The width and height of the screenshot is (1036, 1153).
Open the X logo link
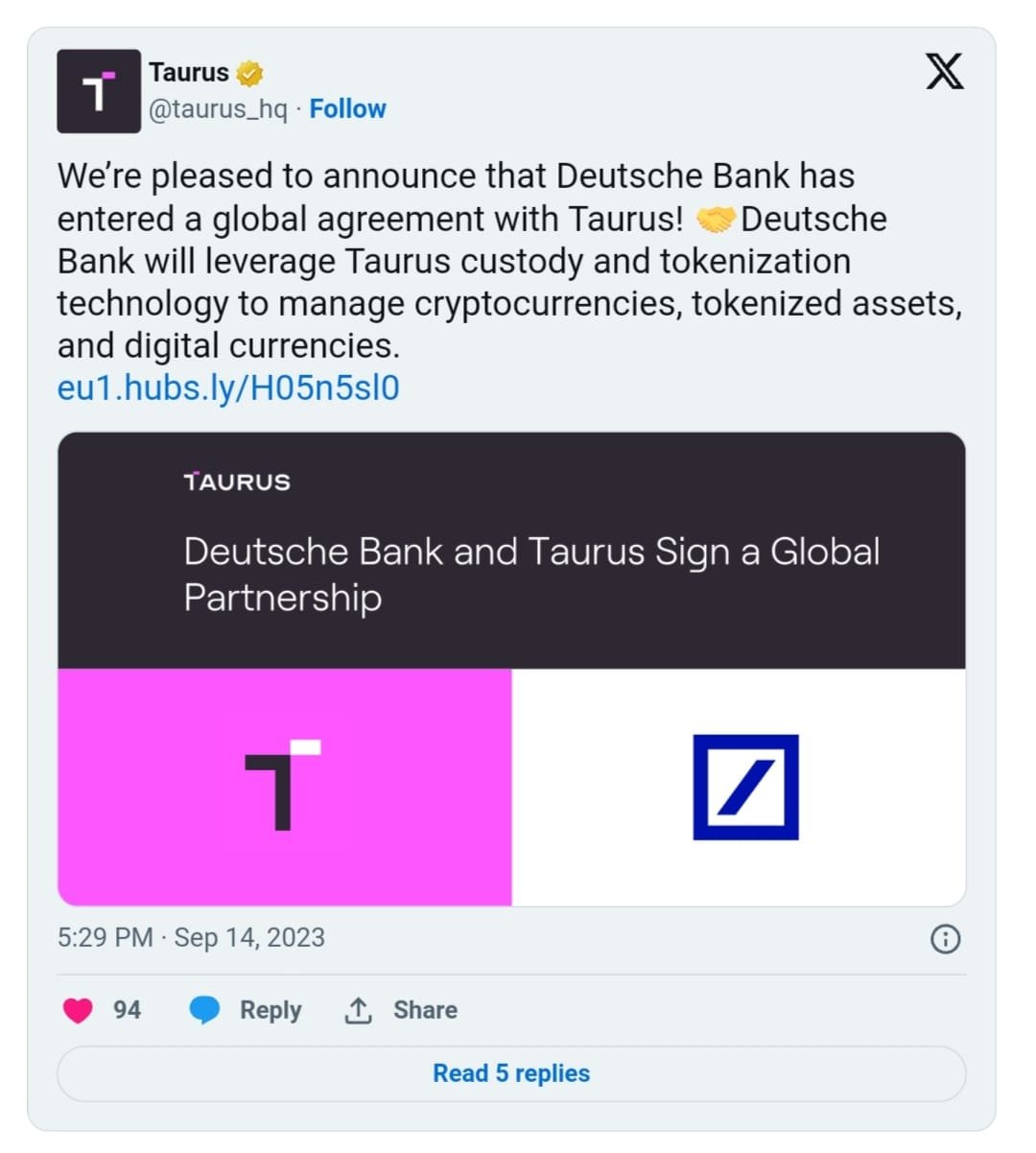(944, 72)
